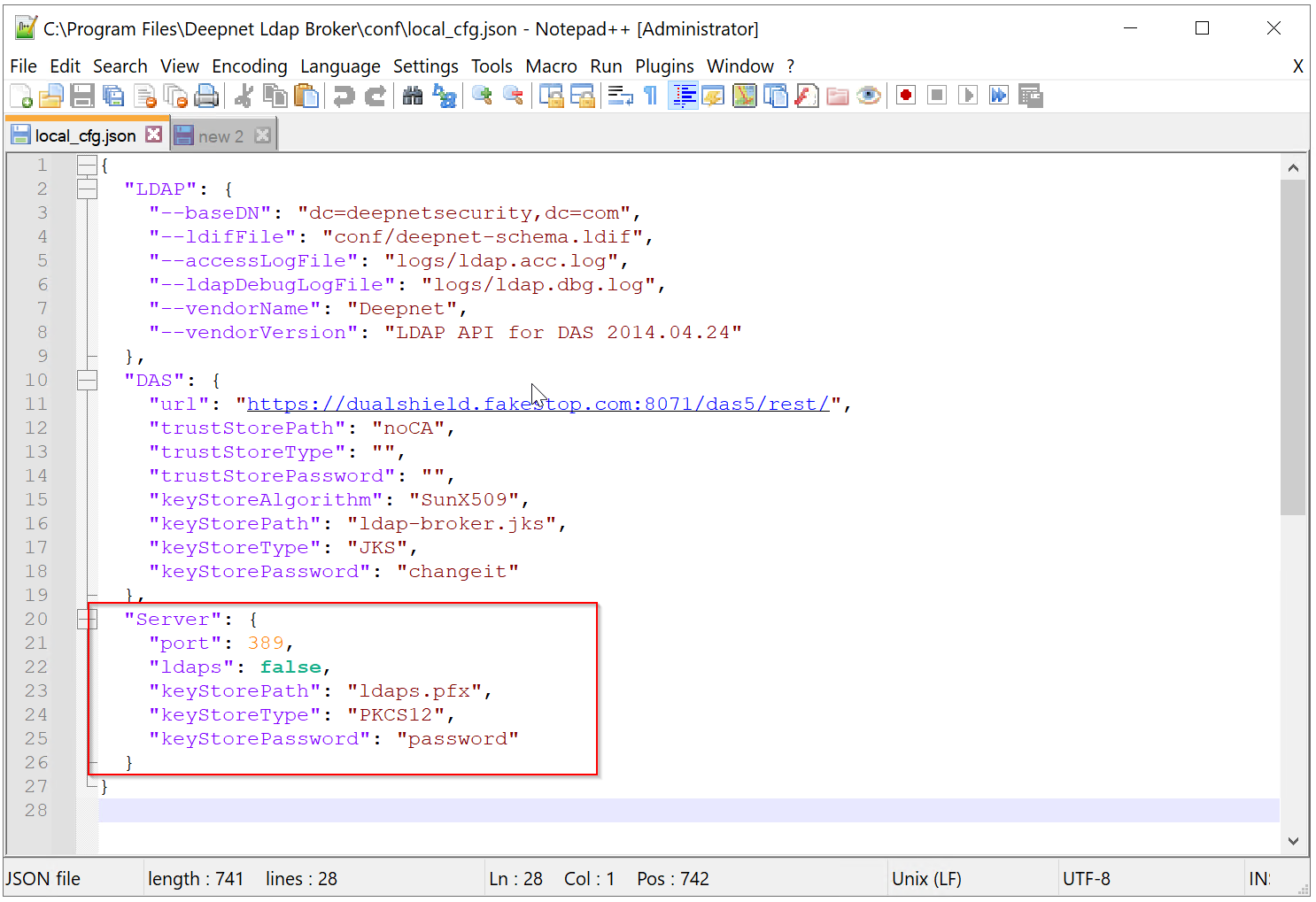This screenshot has height=902, width=1316.
Task: Collapse the "Server" block fold marker
Action: [87, 619]
